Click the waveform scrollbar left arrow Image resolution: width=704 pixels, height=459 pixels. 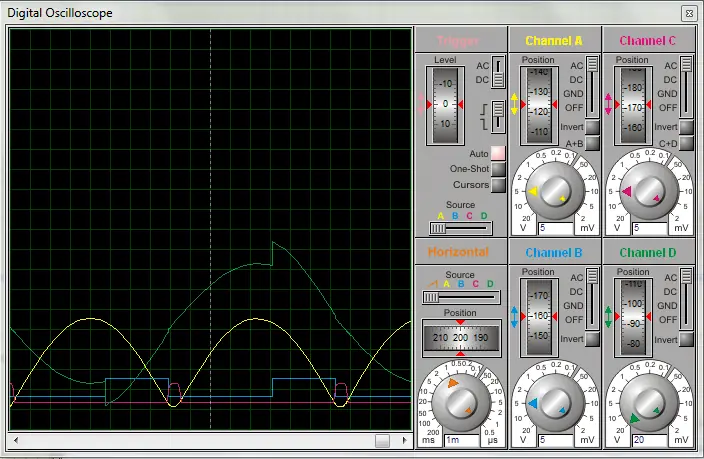tap(16, 440)
